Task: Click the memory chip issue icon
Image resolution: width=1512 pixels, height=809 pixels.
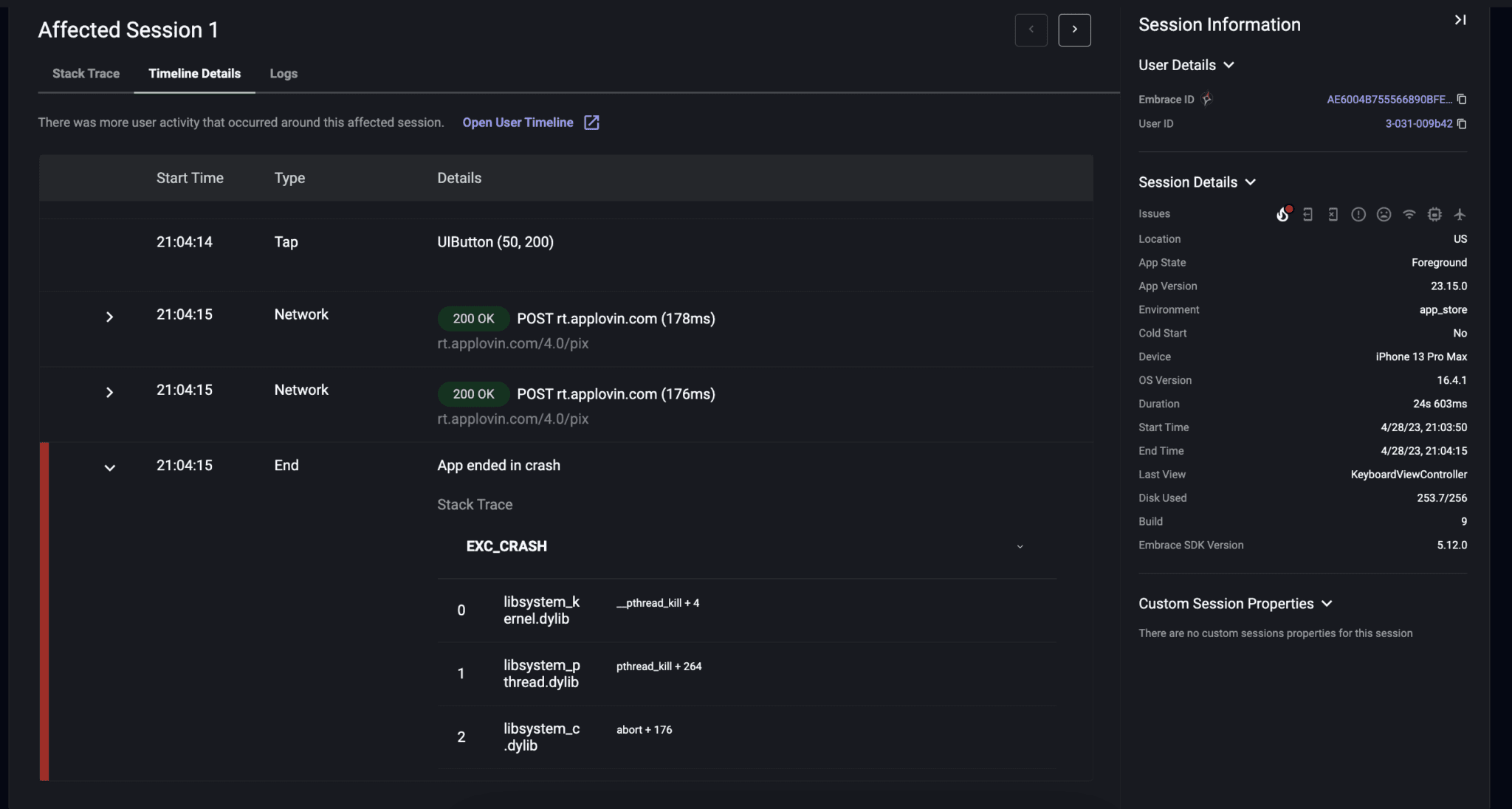Action: pyautogui.click(x=1435, y=214)
